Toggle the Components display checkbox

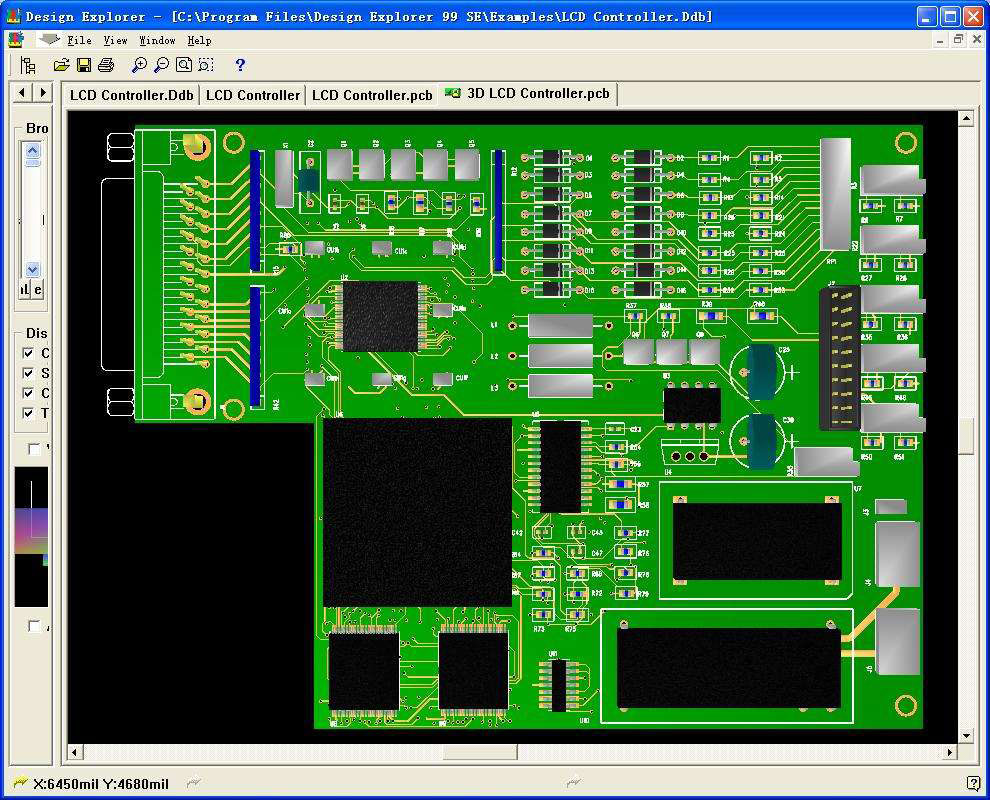pos(28,353)
